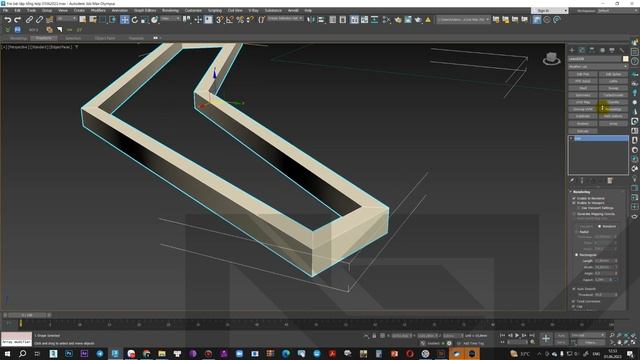
Task: Switch to the Motion command panel tab
Action: 602,50
